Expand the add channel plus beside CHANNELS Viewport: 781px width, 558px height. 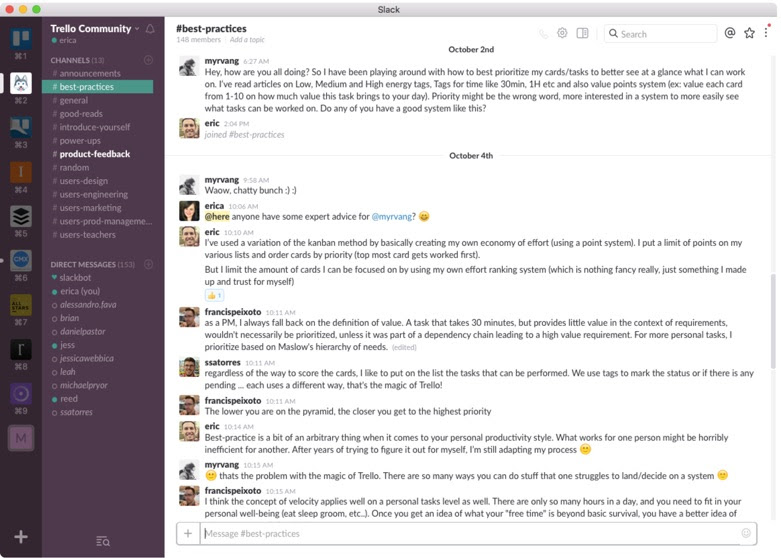148,60
